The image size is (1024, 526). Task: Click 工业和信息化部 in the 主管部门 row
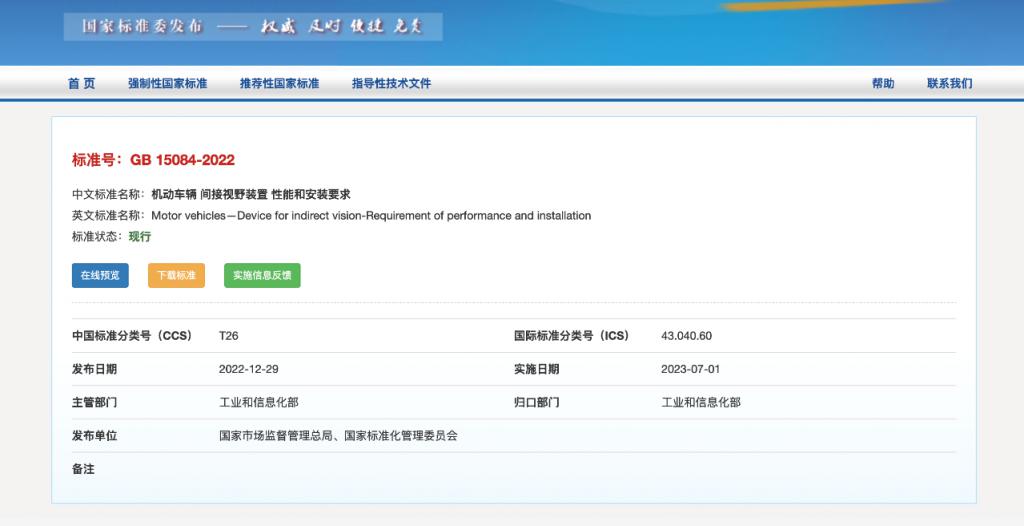(x=259, y=403)
